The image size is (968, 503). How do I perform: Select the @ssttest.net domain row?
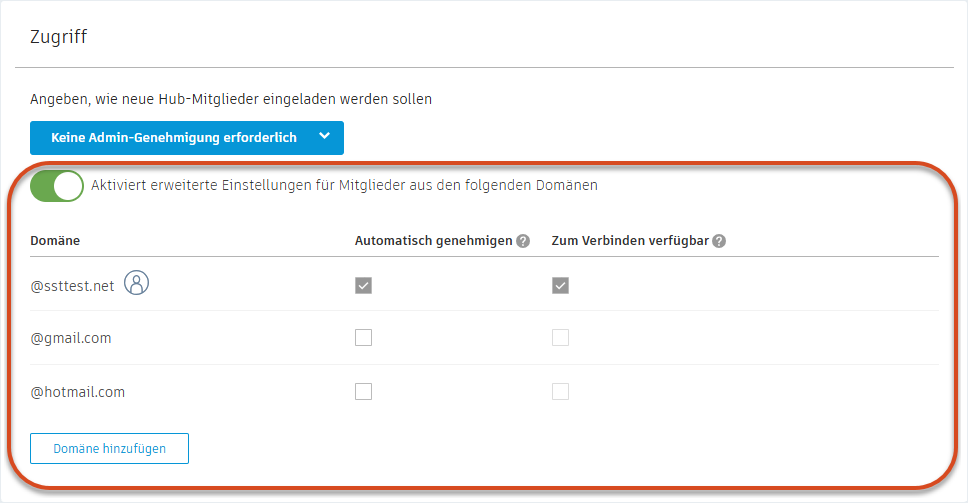(x=72, y=286)
